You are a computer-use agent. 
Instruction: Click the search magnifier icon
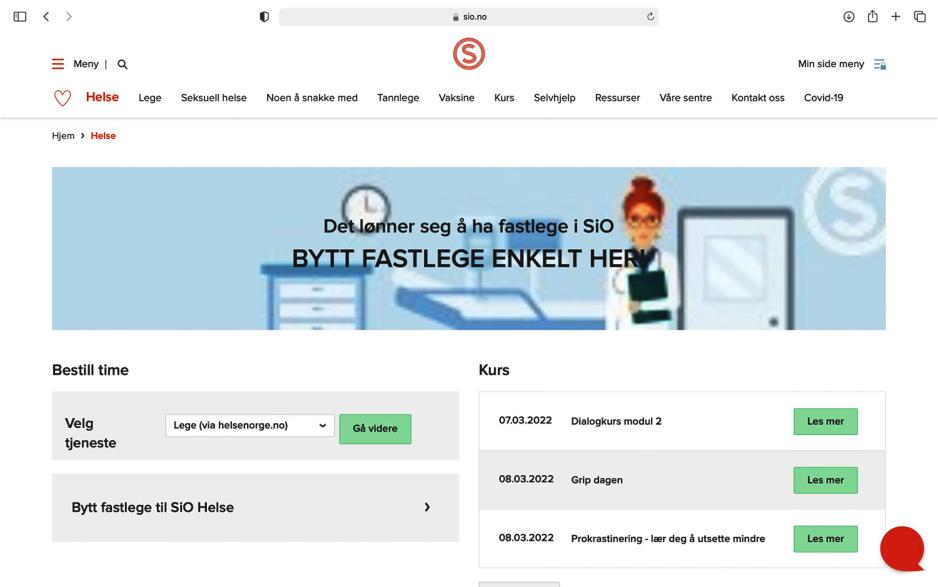[123, 64]
